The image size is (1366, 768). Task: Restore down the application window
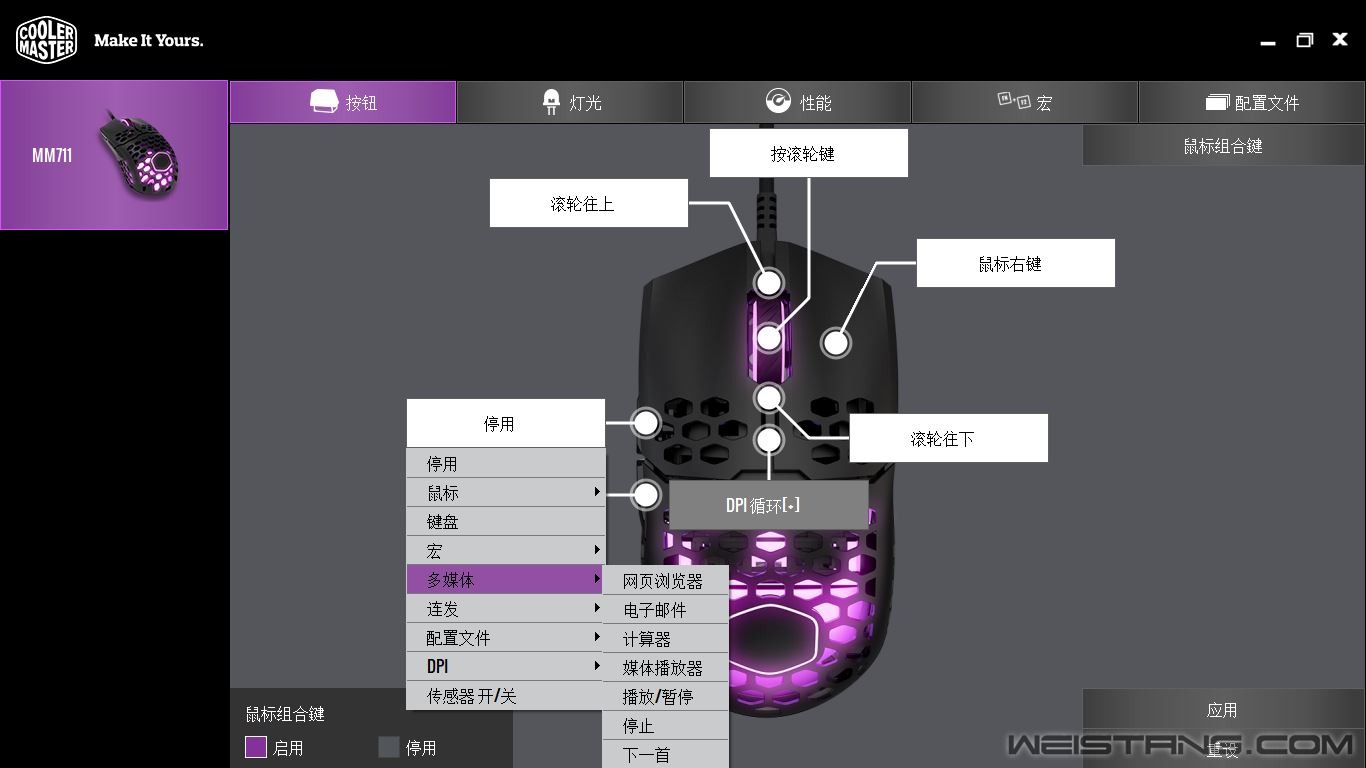tap(1304, 40)
